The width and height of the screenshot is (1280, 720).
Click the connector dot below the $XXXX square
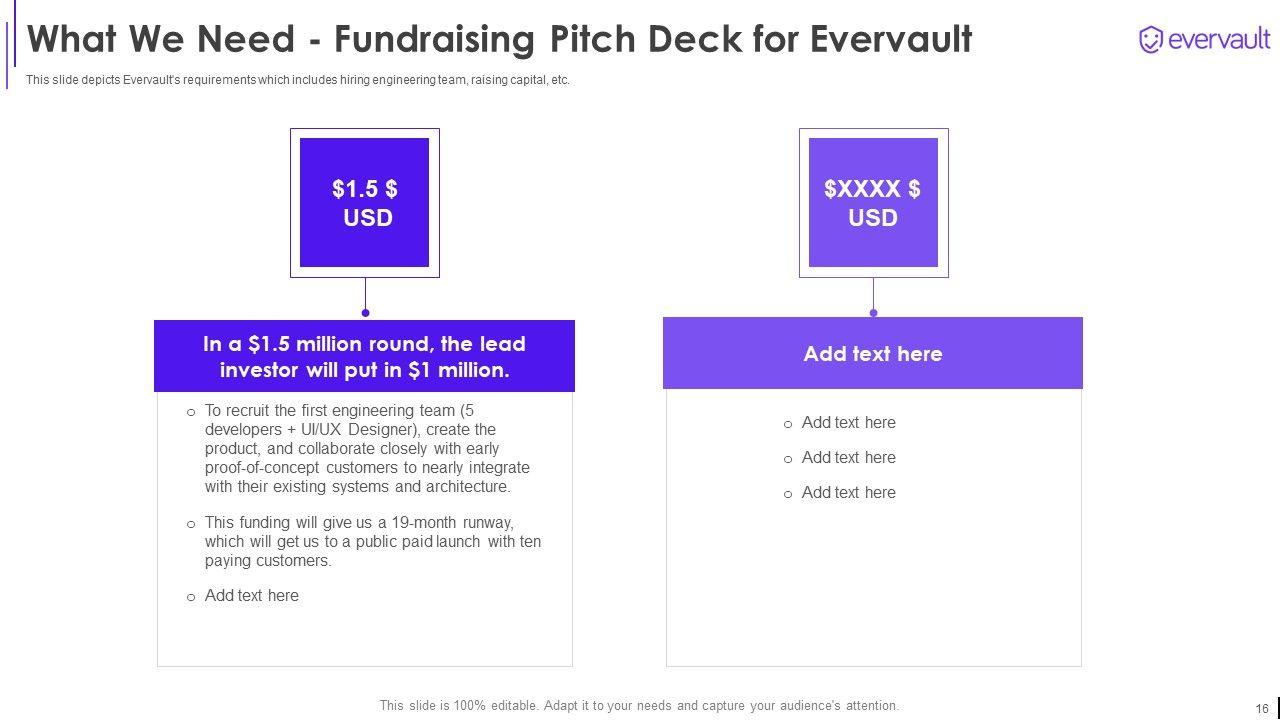pyautogui.click(x=873, y=313)
